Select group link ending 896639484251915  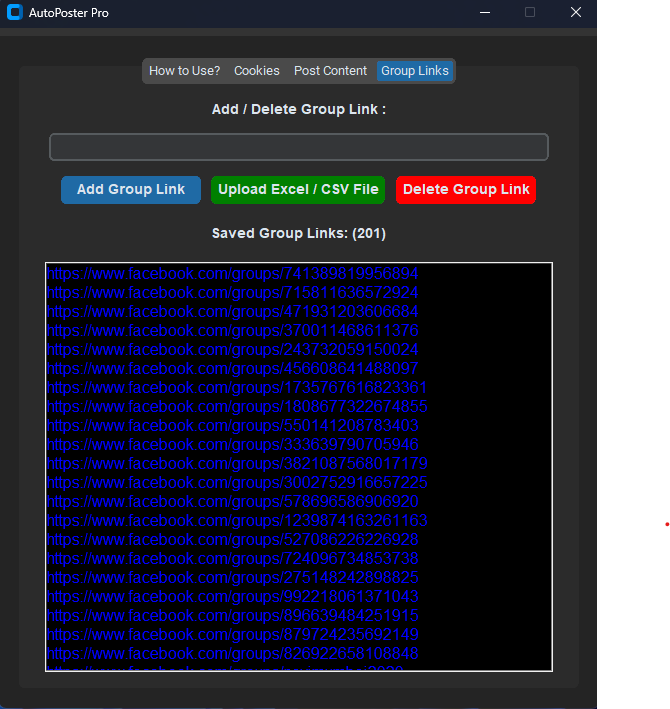pyautogui.click(x=232, y=615)
